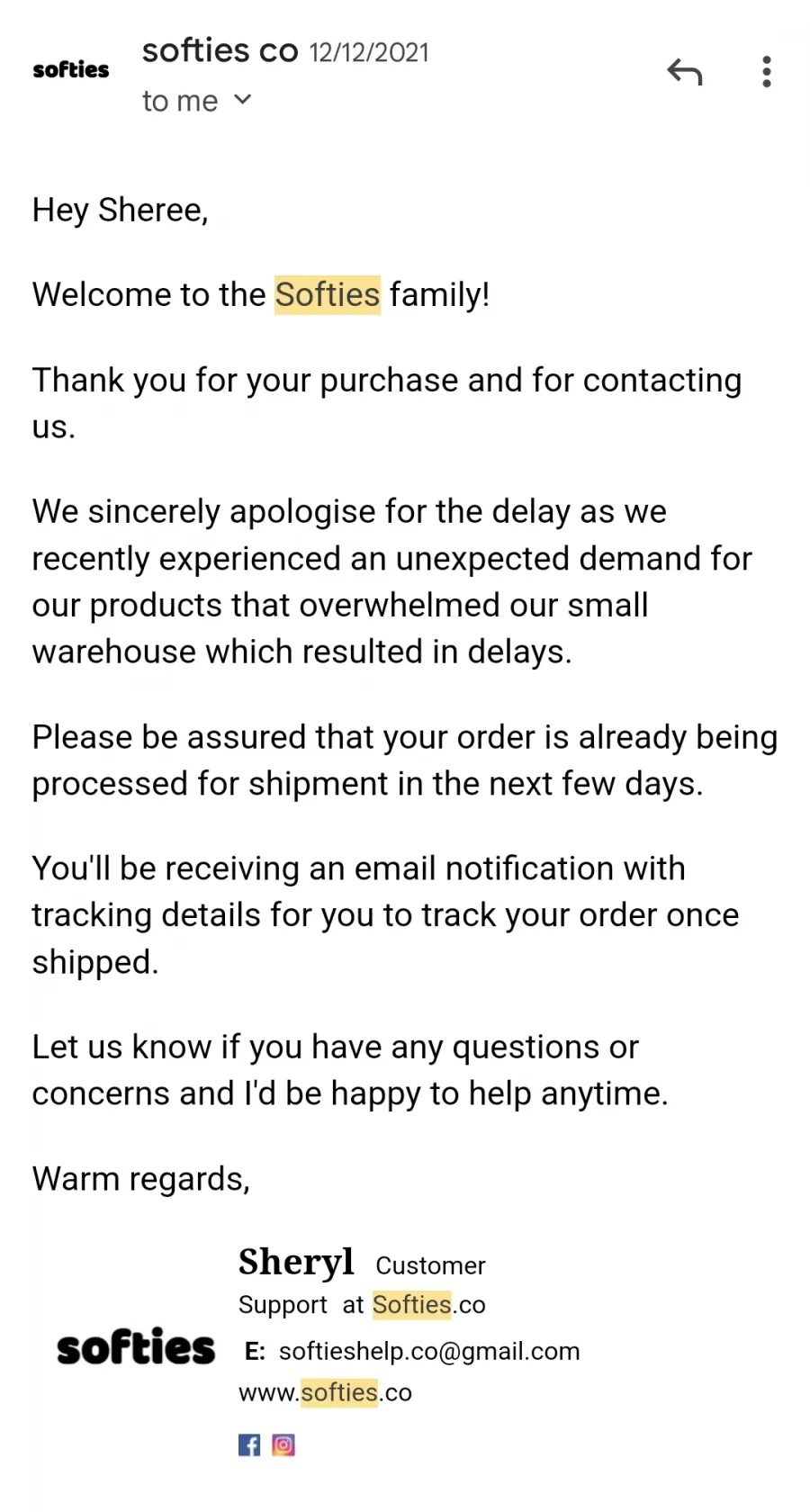The width and height of the screenshot is (810, 1512).
Task: Click the 'Warm regards,' closing text
Action: (141, 1178)
